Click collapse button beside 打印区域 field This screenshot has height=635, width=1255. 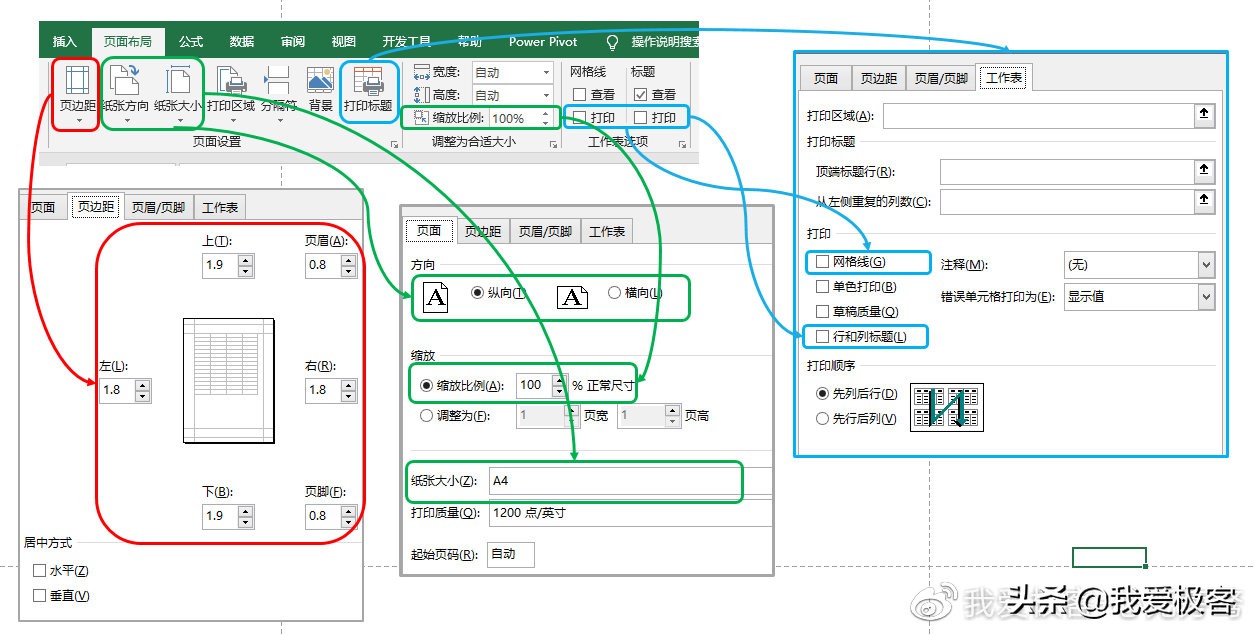click(x=1204, y=115)
